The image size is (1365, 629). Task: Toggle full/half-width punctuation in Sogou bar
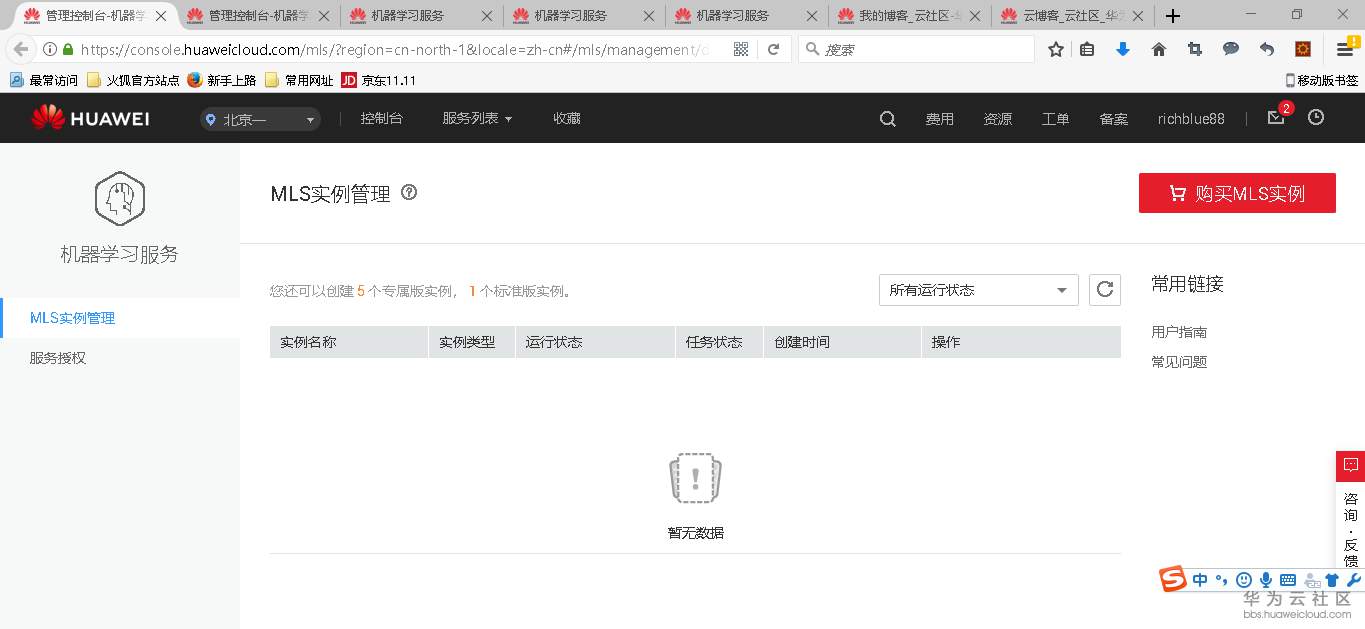click(x=1221, y=580)
